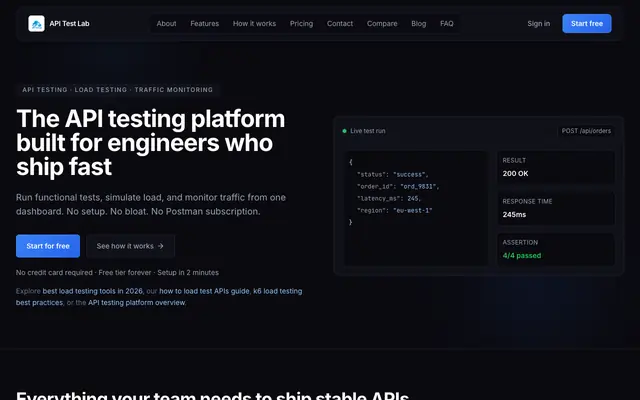Screen dimensions: 640x400
Task: Click the "status": "success" JSON line
Action: 393,175
